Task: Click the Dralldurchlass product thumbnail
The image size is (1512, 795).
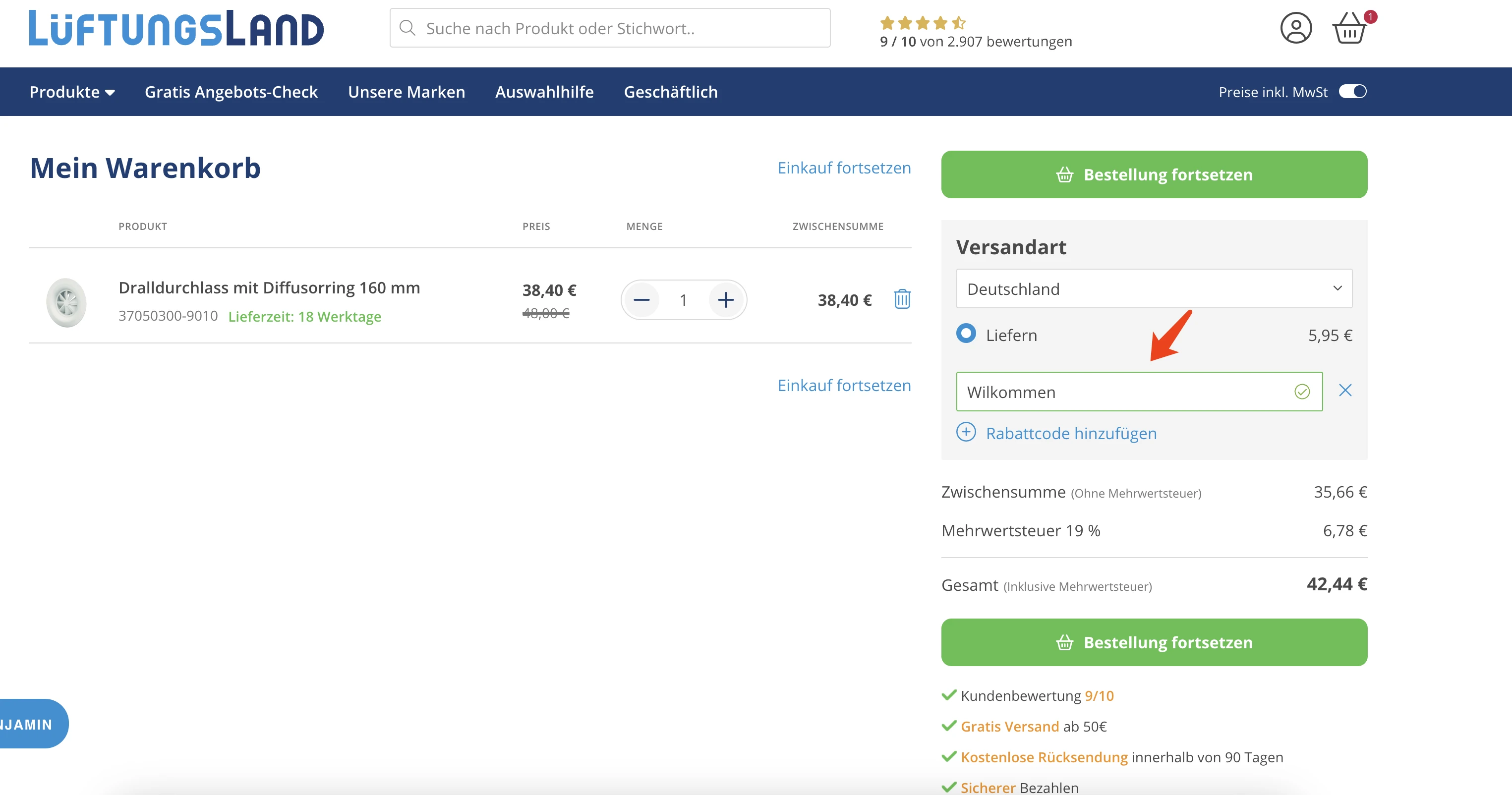Action: tap(66, 302)
